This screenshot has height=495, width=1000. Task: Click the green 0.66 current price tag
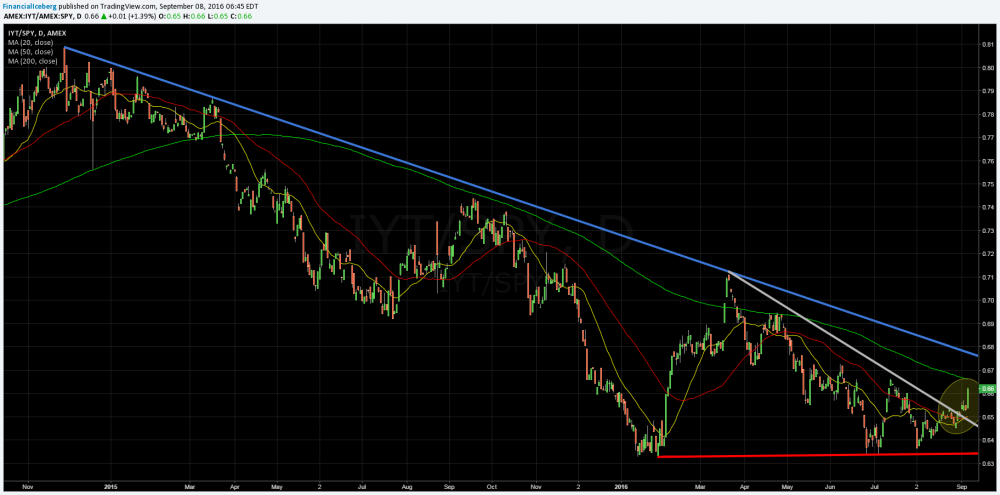point(987,388)
